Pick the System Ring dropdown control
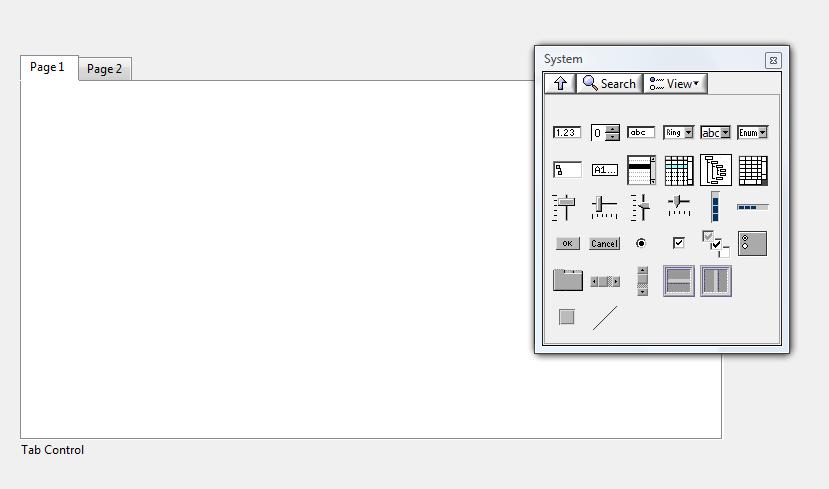This screenshot has width=829, height=489. click(x=678, y=132)
